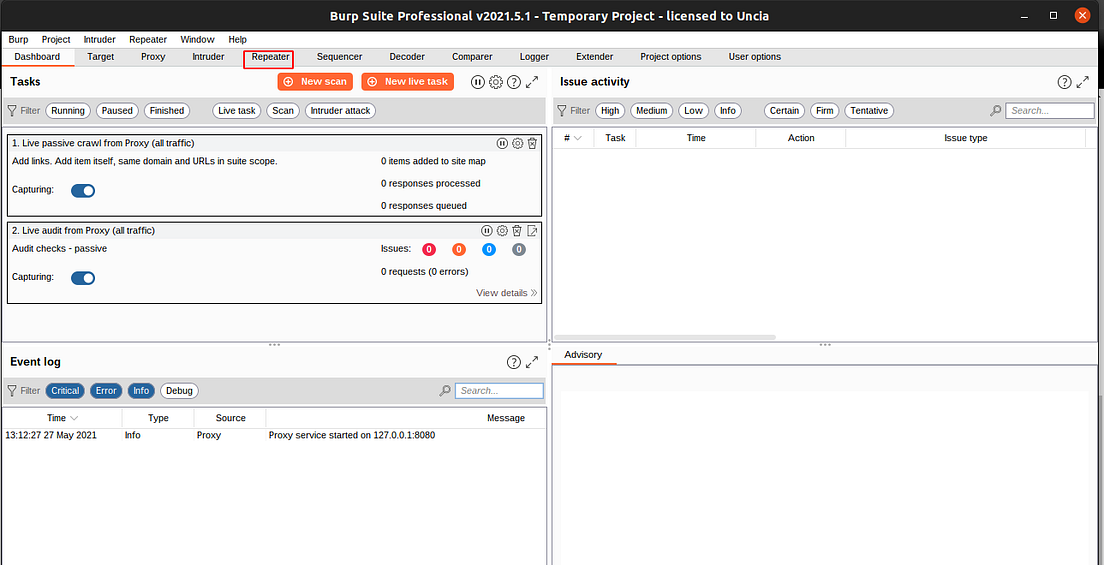Pause all tasks in the Tasks panel
This screenshot has width=1104, height=565.
point(477,82)
